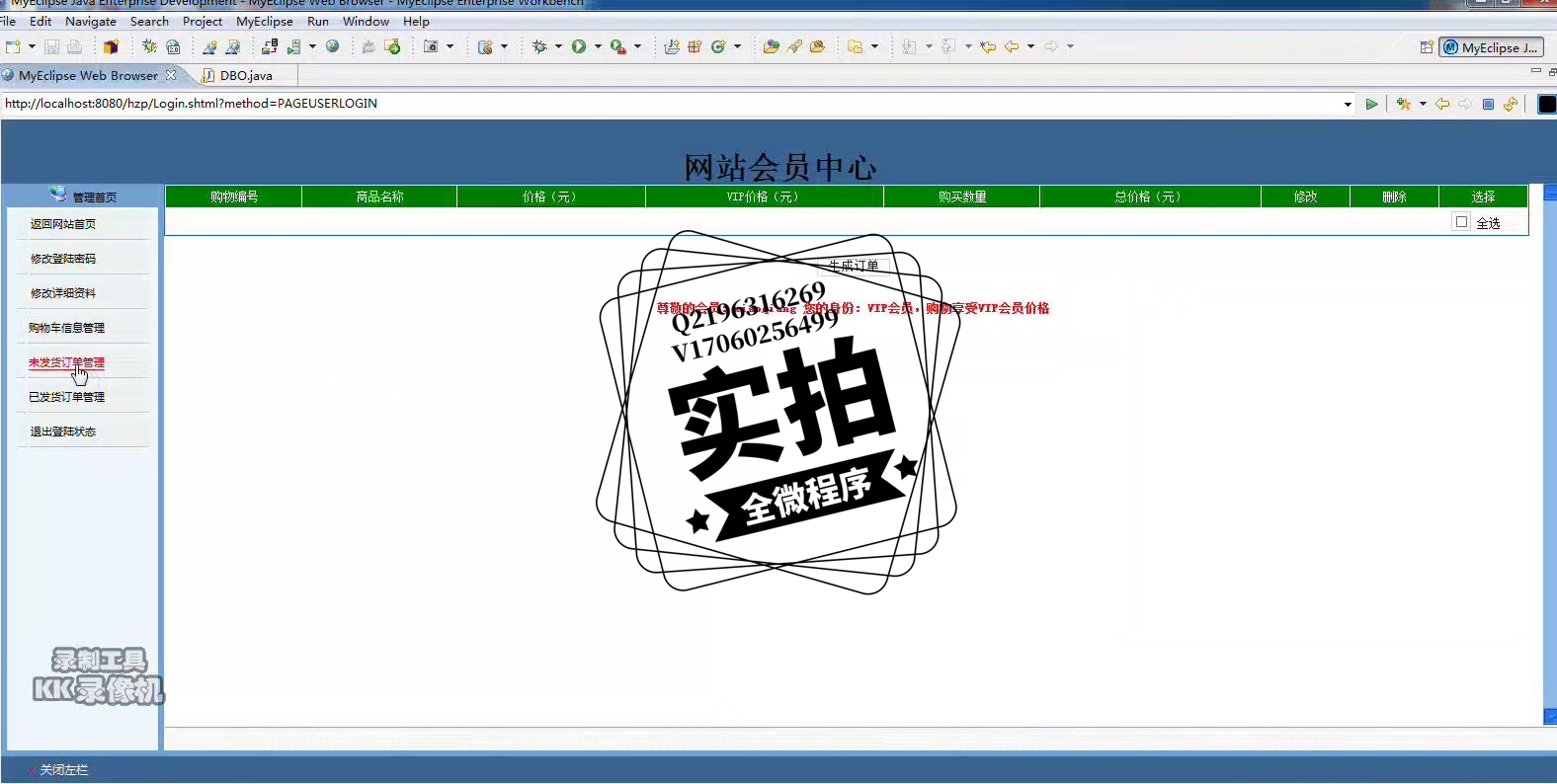This screenshot has width=1557, height=784.
Task: Expand the Debug dropdown arrow
Action: point(558,46)
